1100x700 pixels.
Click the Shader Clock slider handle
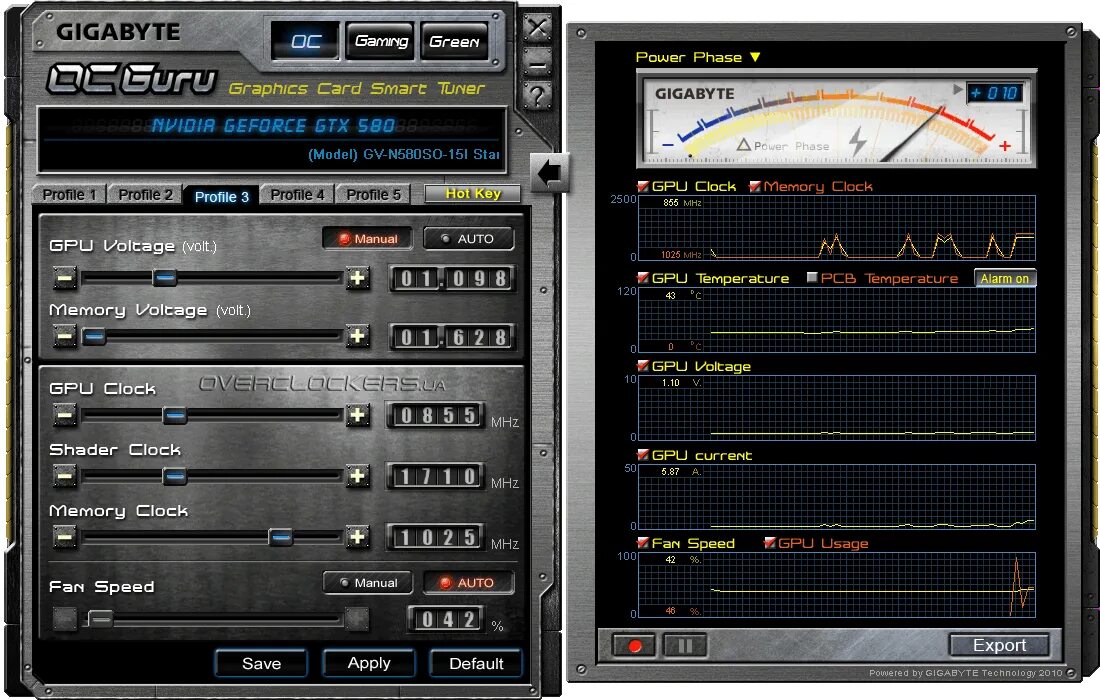[175, 476]
